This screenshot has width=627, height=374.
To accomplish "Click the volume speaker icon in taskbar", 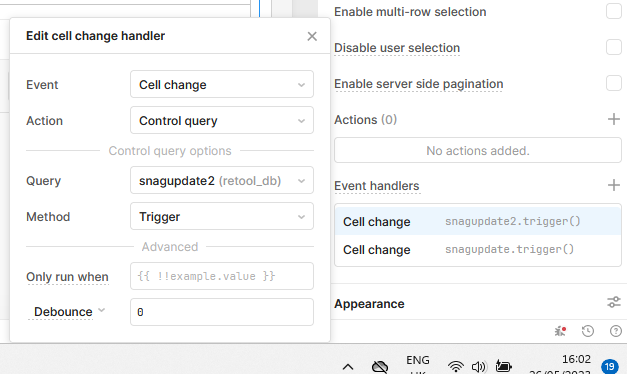I will pyautogui.click(x=479, y=366).
